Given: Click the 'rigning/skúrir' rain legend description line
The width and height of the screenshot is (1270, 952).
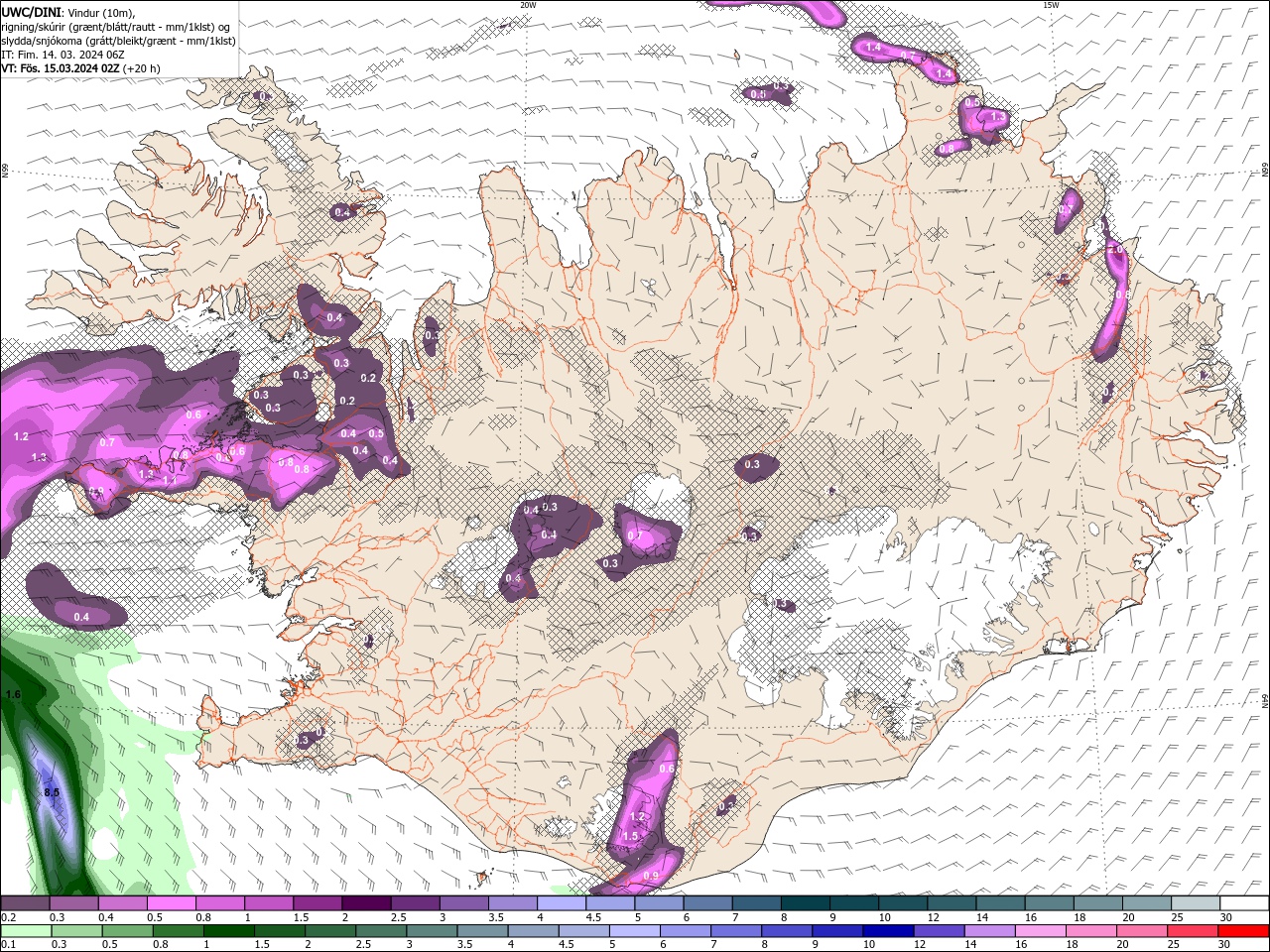Looking at the screenshot, I should click(116, 27).
